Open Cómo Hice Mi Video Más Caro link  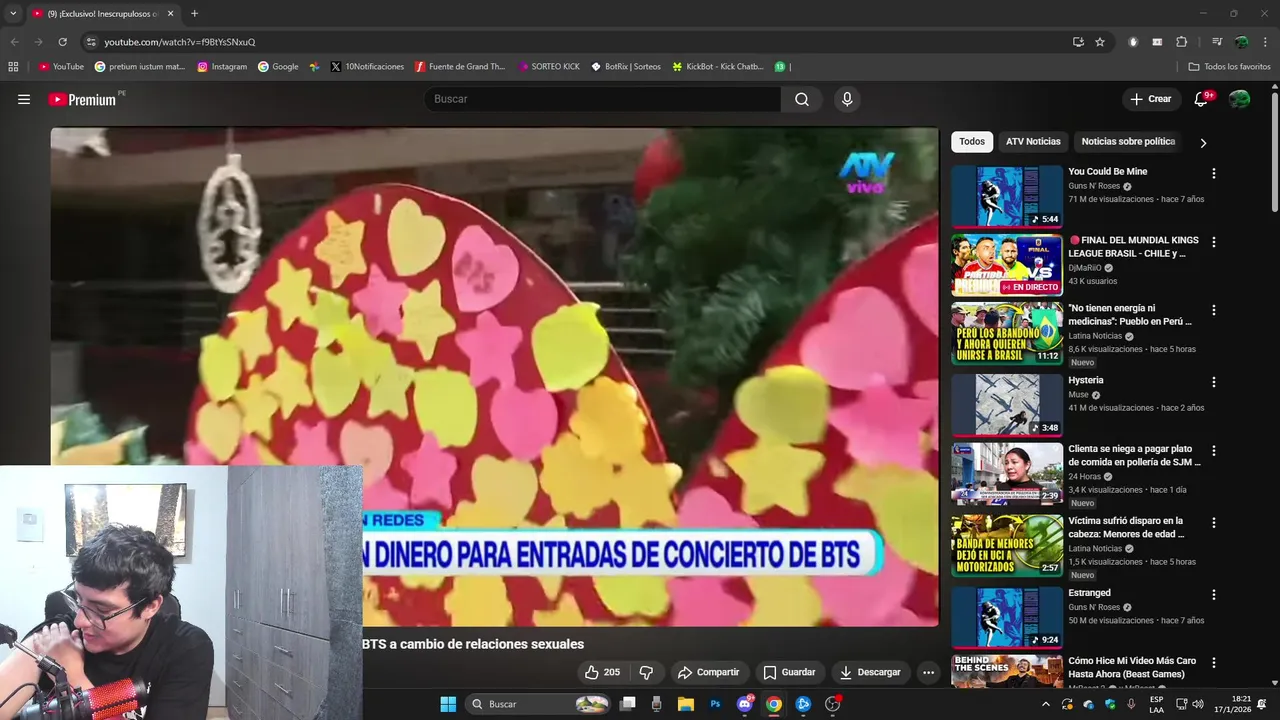pyautogui.click(x=1132, y=667)
